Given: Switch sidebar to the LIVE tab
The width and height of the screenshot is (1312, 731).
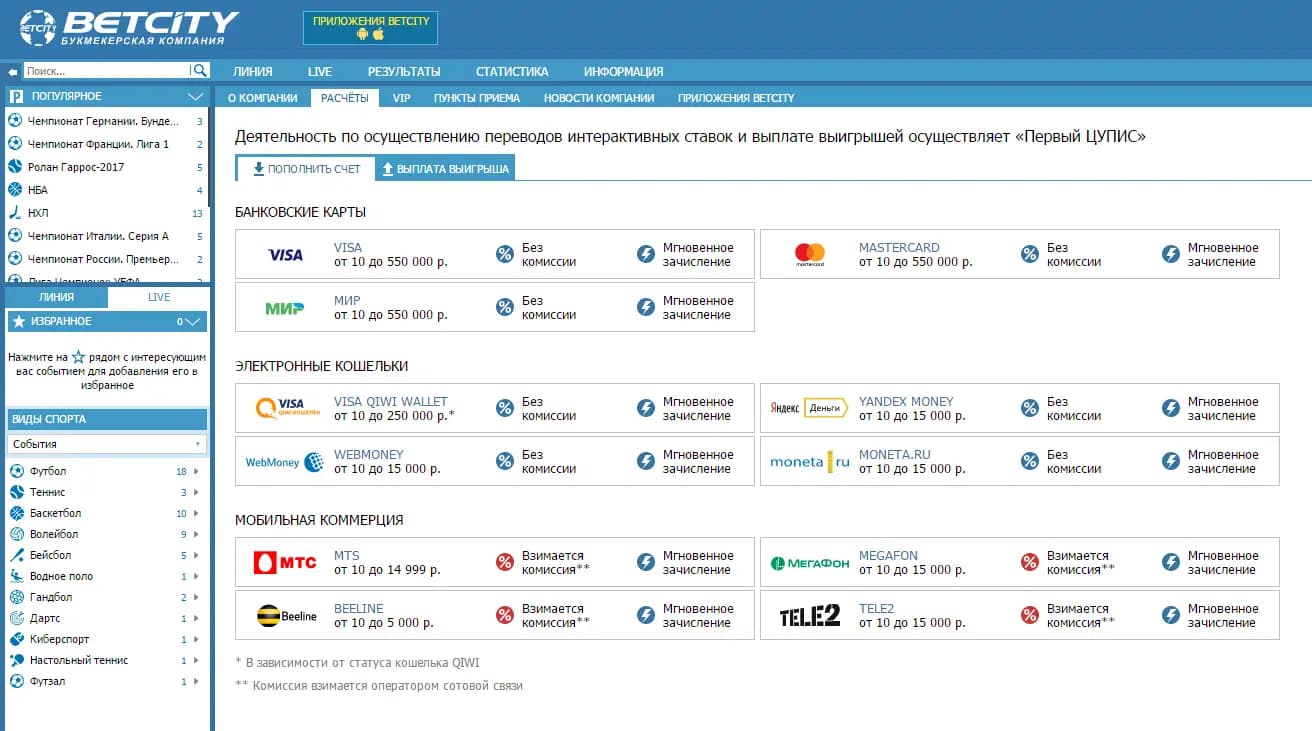Looking at the screenshot, I should point(159,297).
